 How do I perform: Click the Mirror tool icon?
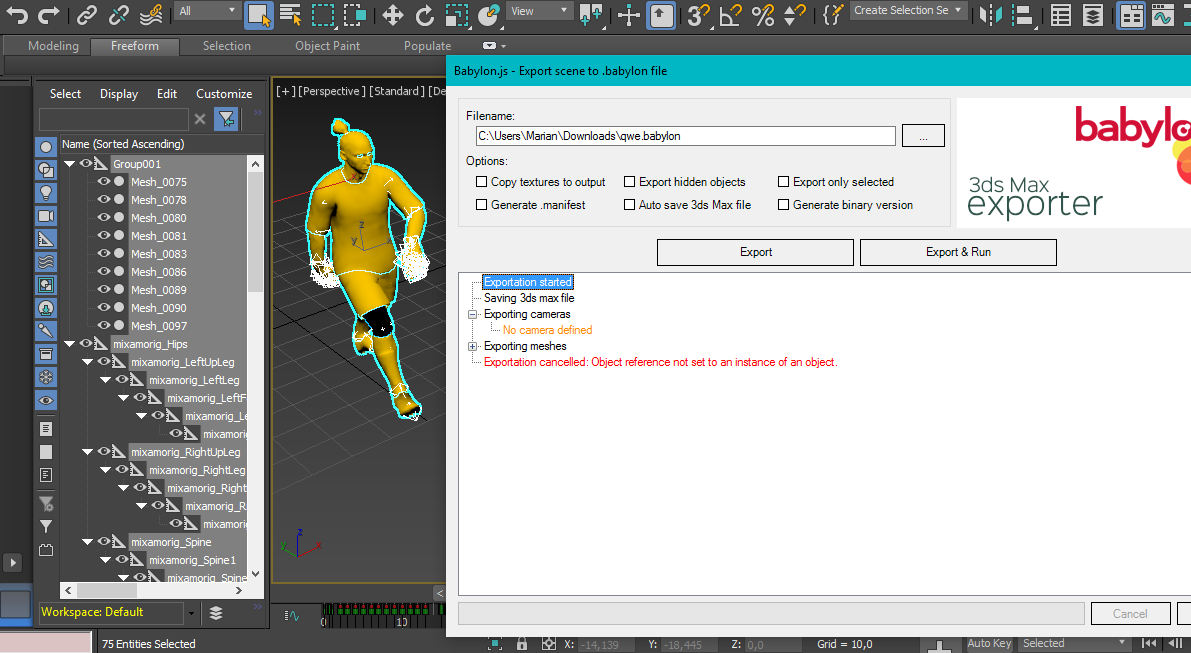(990, 14)
